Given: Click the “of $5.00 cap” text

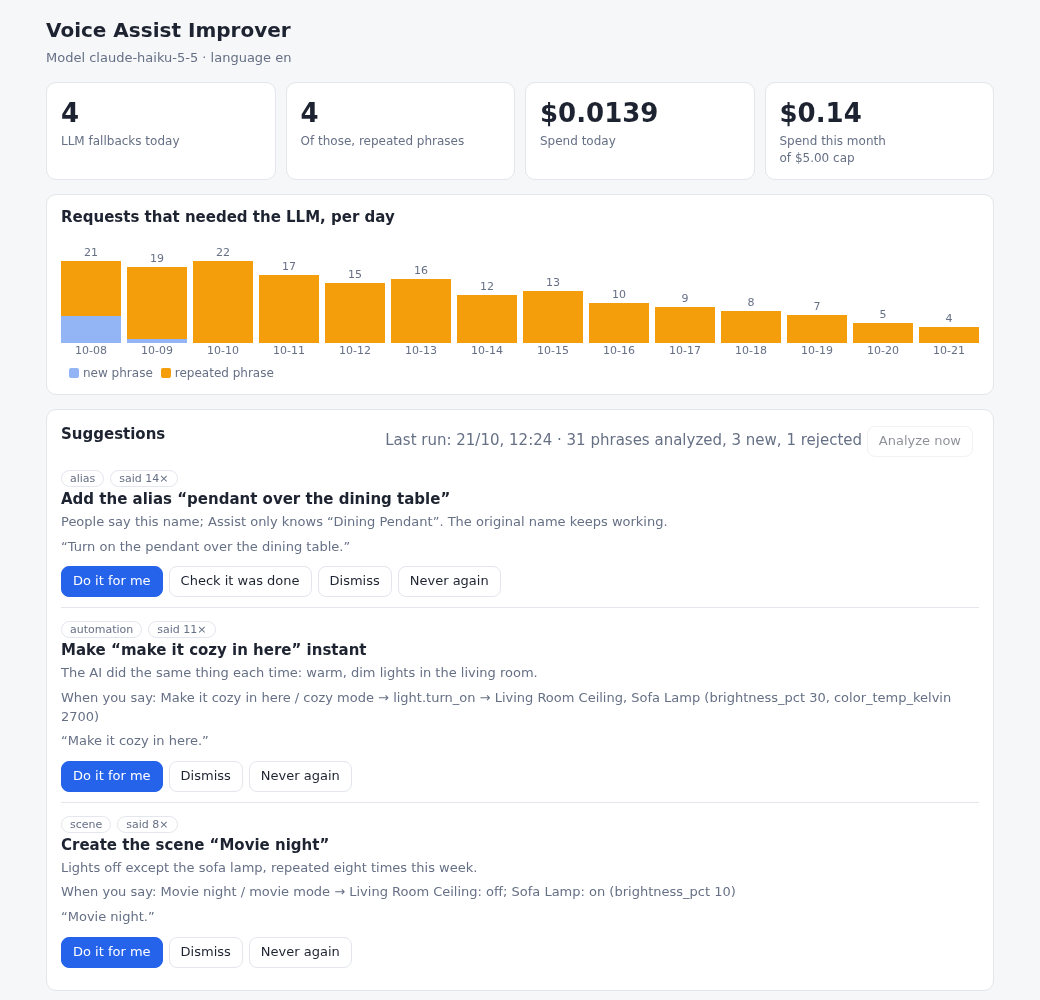Looking at the screenshot, I should point(816,158).
